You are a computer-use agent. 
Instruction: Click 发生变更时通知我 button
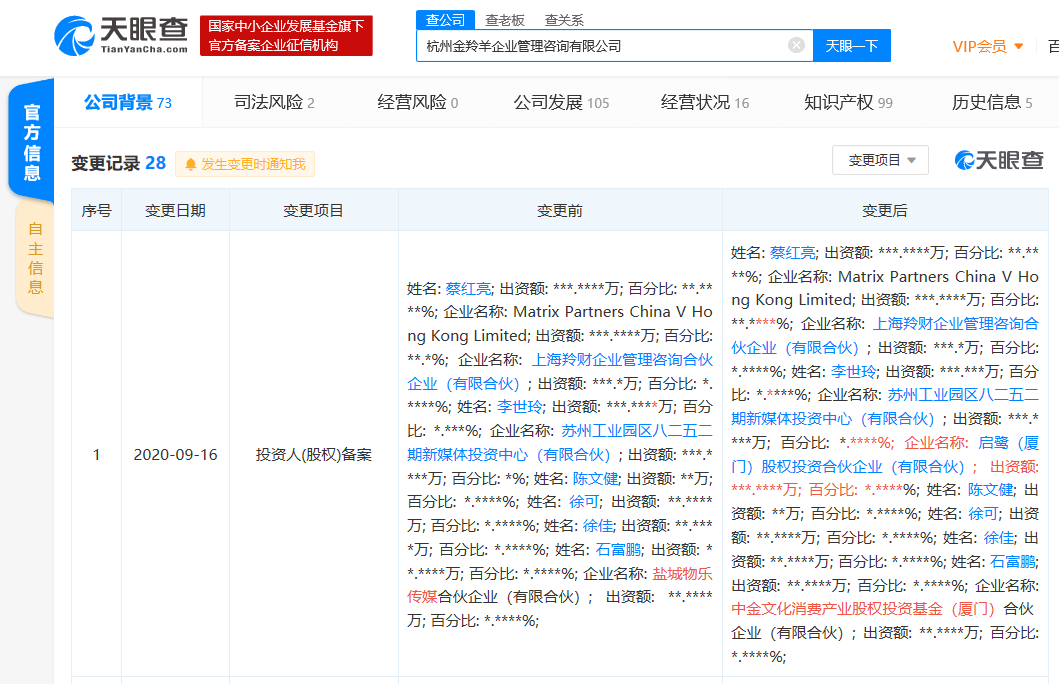244,164
